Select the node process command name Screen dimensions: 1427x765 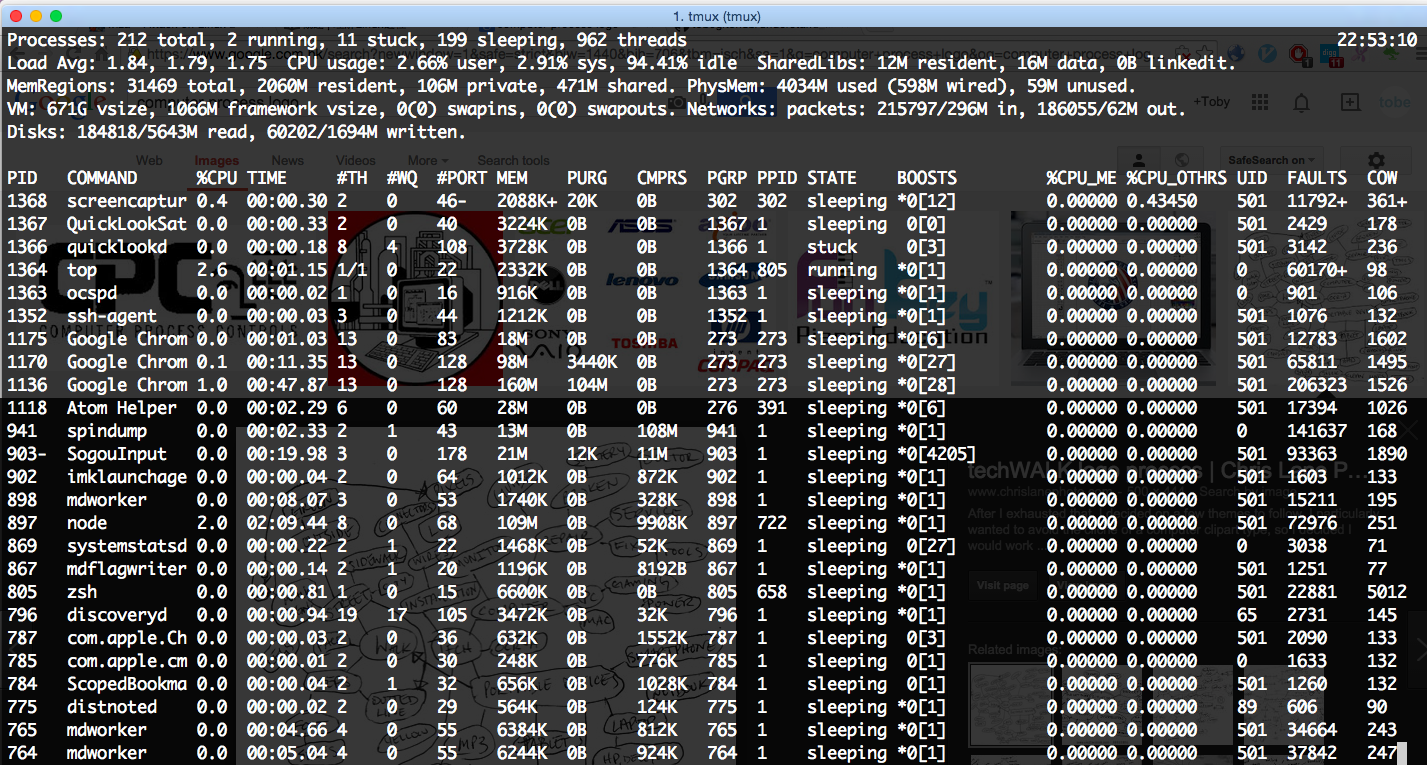pyautogui.click(x=87, y=523)
